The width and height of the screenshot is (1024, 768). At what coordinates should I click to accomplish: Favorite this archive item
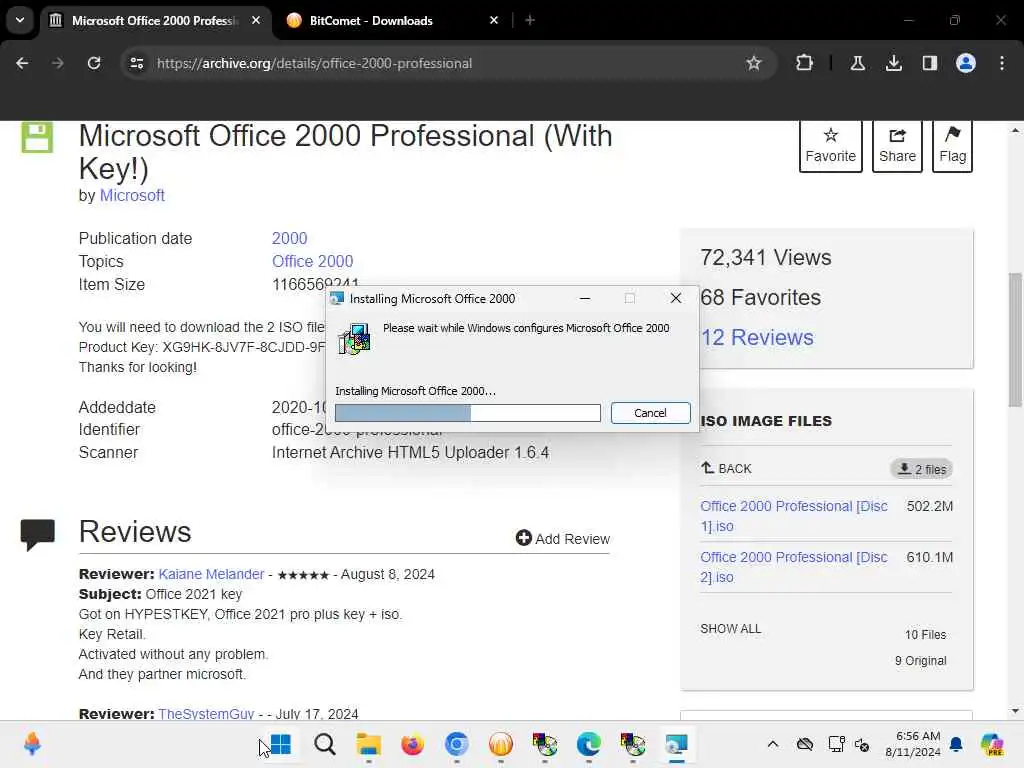[830, 146]
